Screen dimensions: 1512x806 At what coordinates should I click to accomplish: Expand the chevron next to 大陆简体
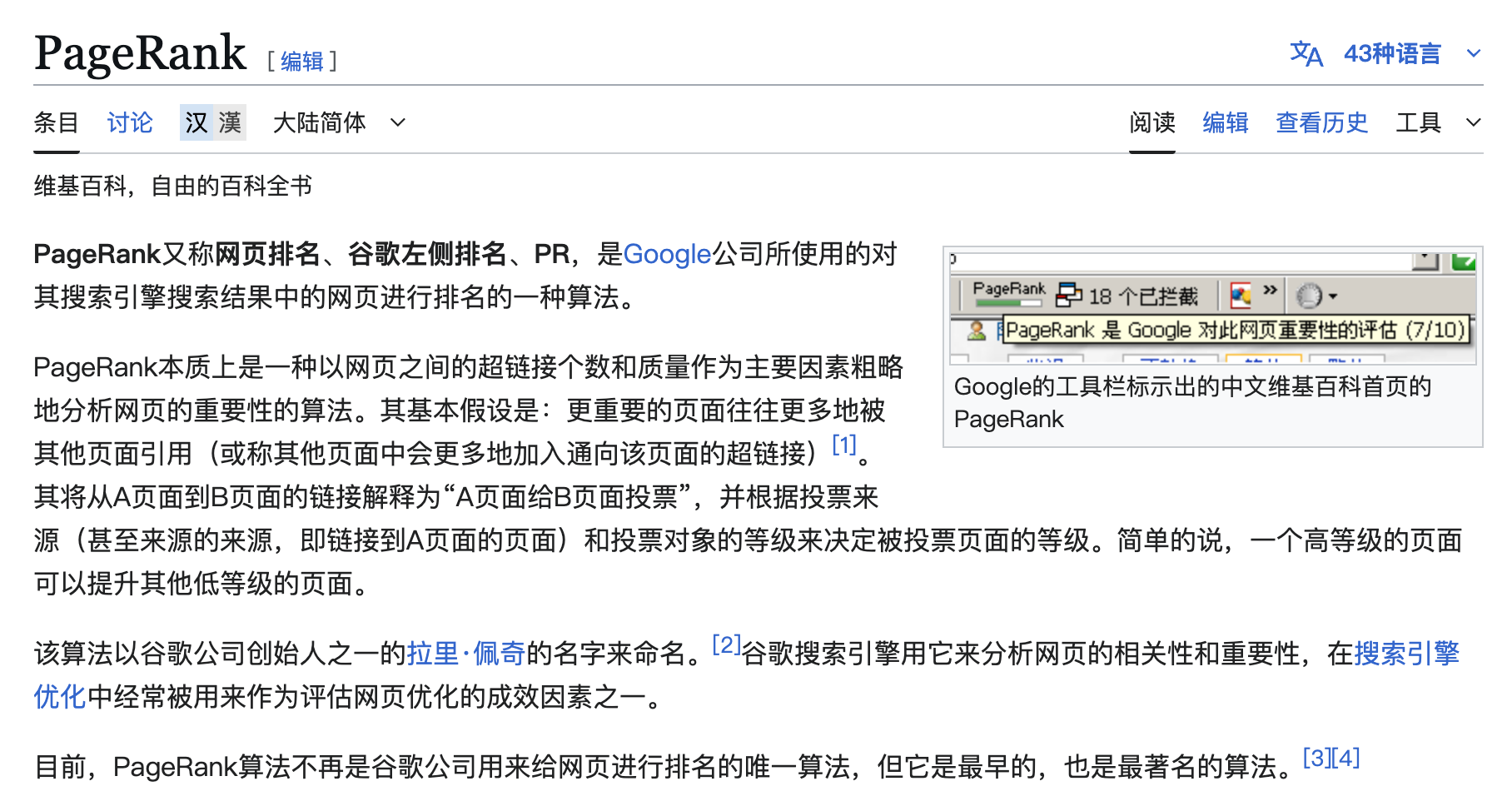pos(398,122)
